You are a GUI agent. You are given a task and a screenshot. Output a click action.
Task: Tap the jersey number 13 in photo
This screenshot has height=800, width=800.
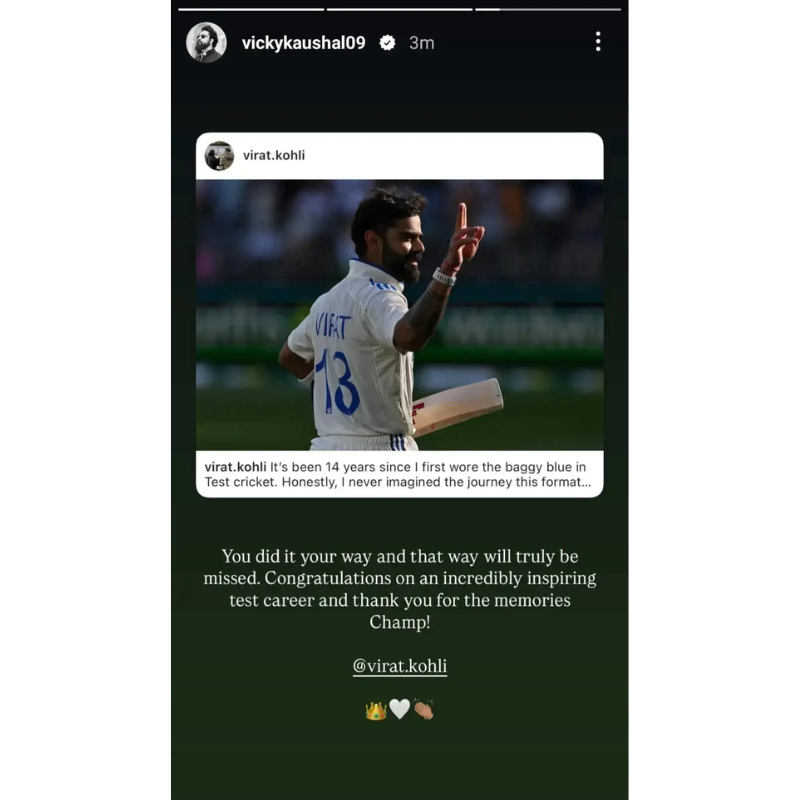click(x=337, y=383)
